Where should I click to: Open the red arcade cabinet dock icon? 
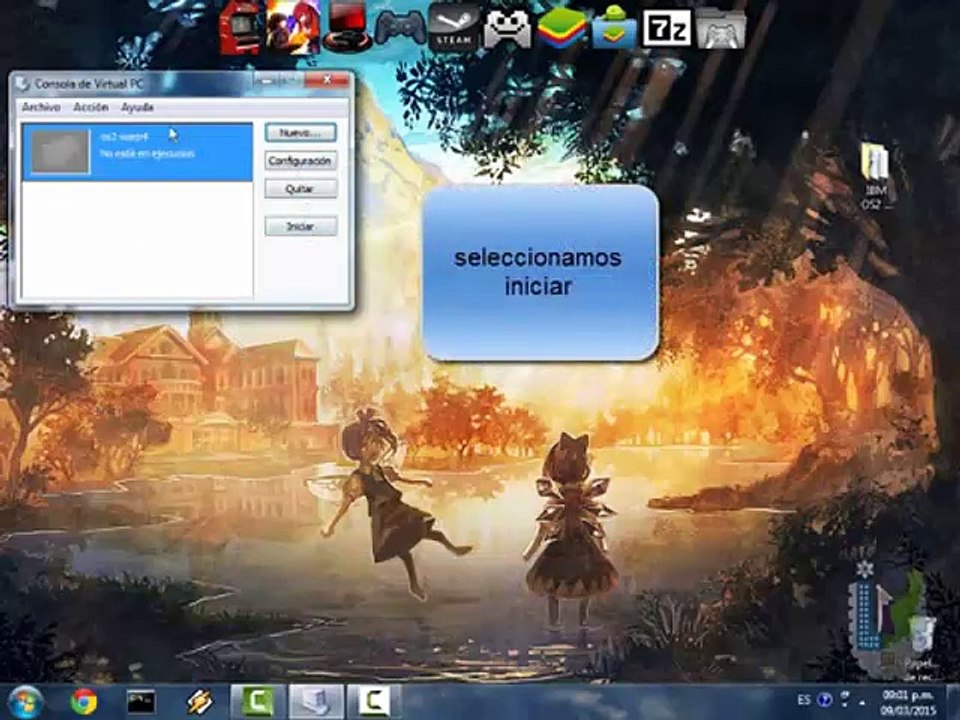(241, 28)
